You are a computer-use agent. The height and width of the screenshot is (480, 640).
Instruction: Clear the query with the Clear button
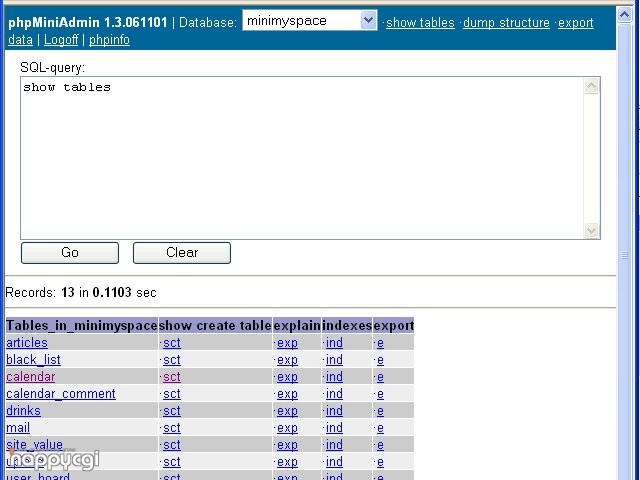pos(182,253)
